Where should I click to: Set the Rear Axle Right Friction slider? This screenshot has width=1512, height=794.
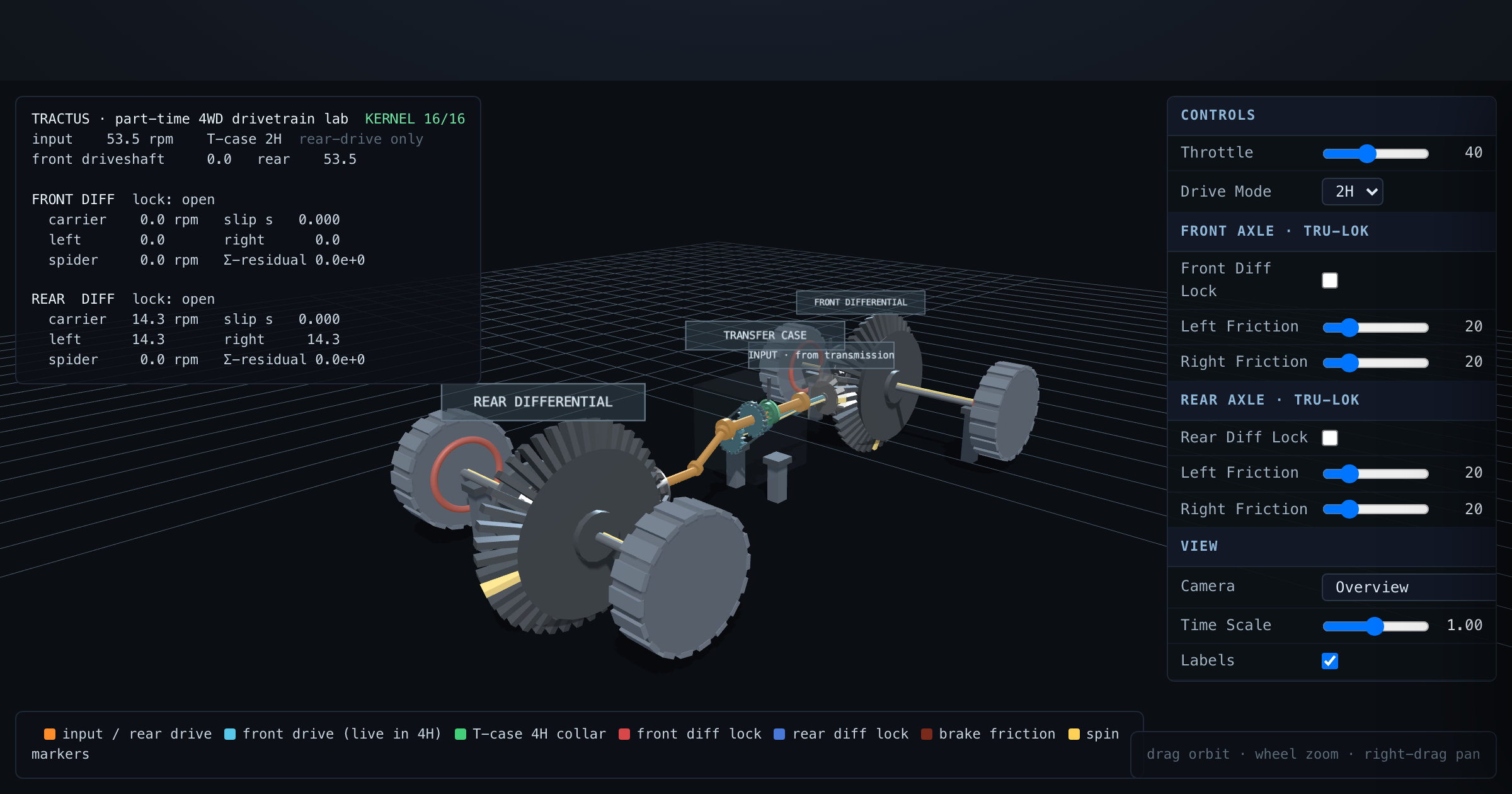[1375, 509]
